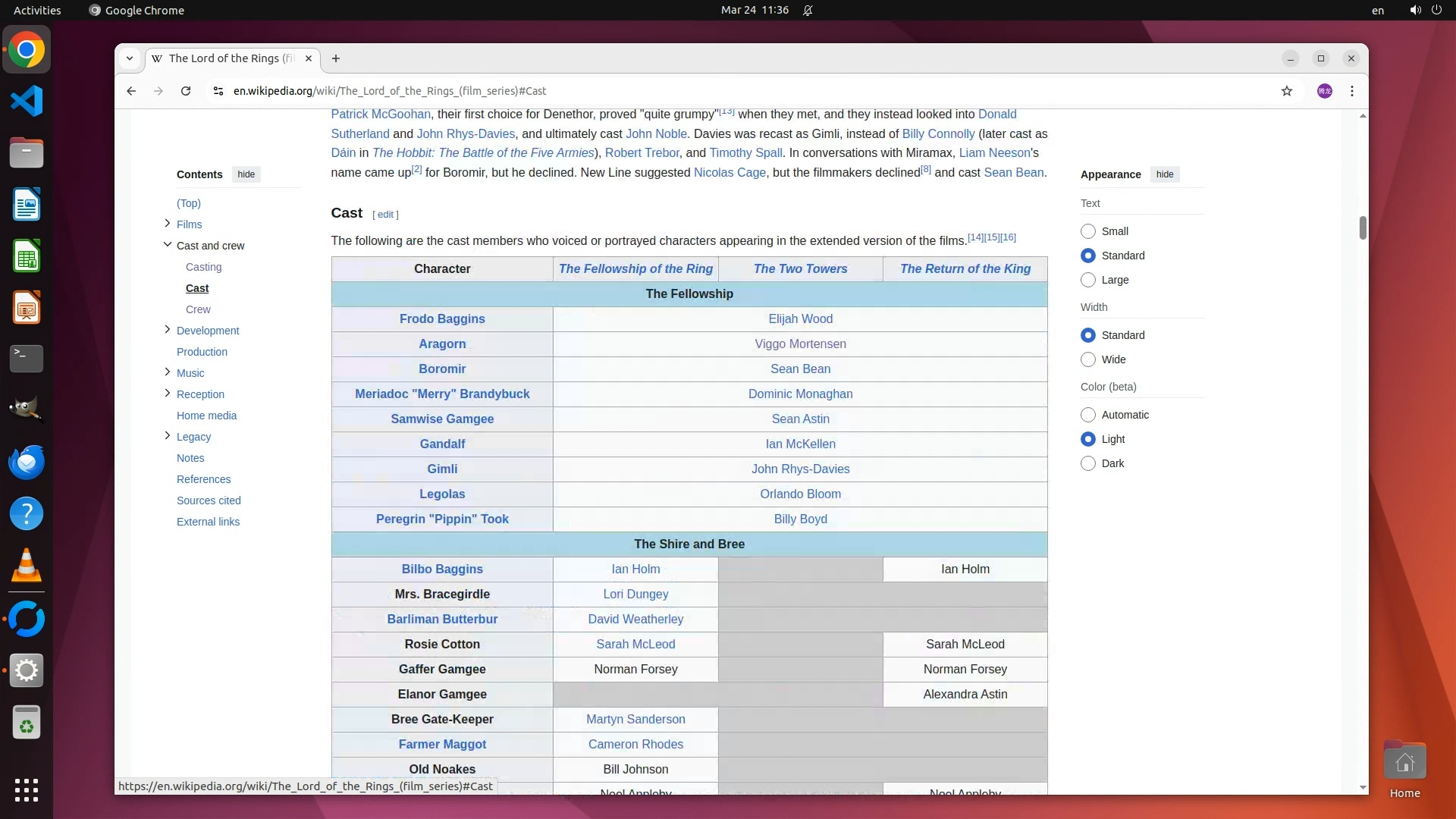Select the Large text size option
This screenshot has width=1456, height=819.
pyautogui.click(x=1088, y=280)
